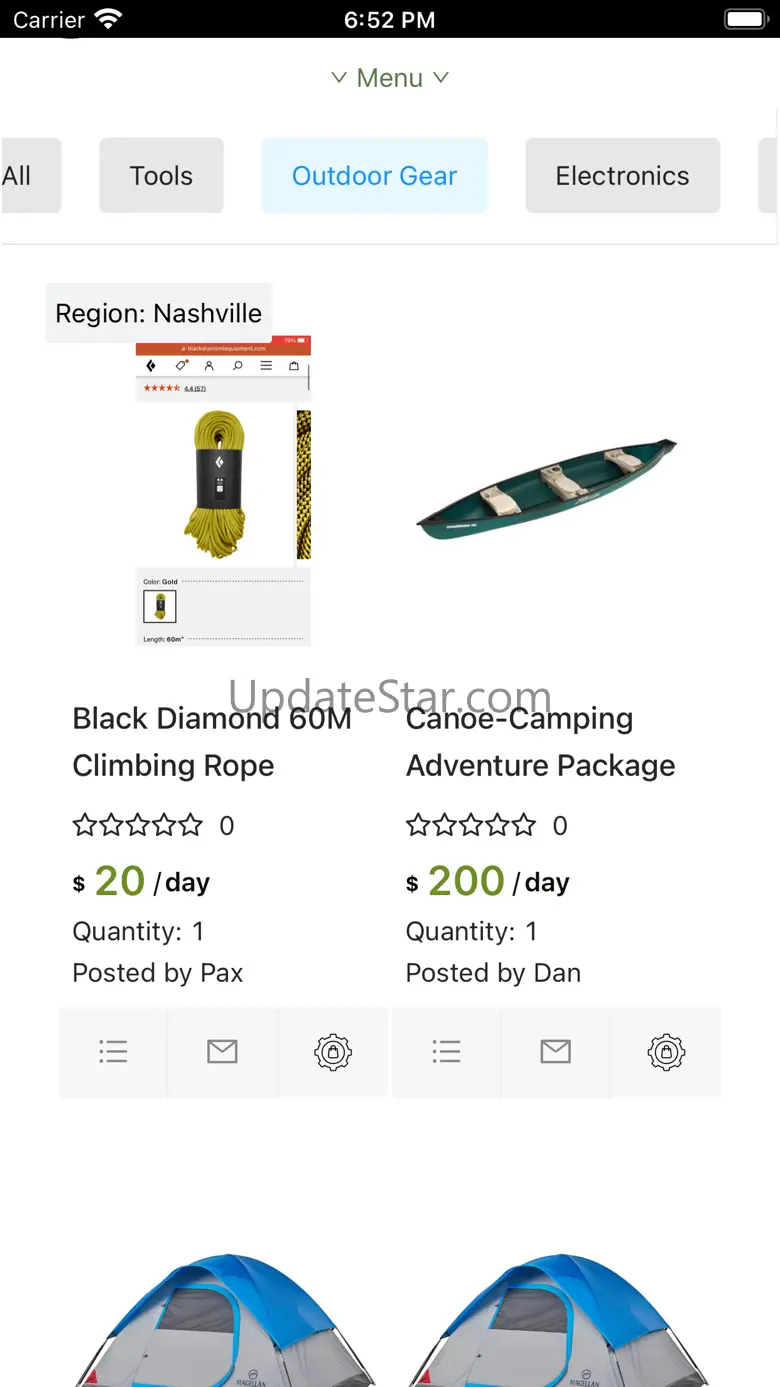Select the Electronics category tab

[622, 176]
